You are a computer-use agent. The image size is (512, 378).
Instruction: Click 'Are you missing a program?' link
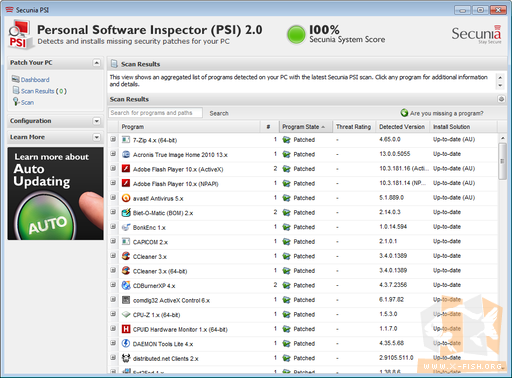(x=446, y=113)
